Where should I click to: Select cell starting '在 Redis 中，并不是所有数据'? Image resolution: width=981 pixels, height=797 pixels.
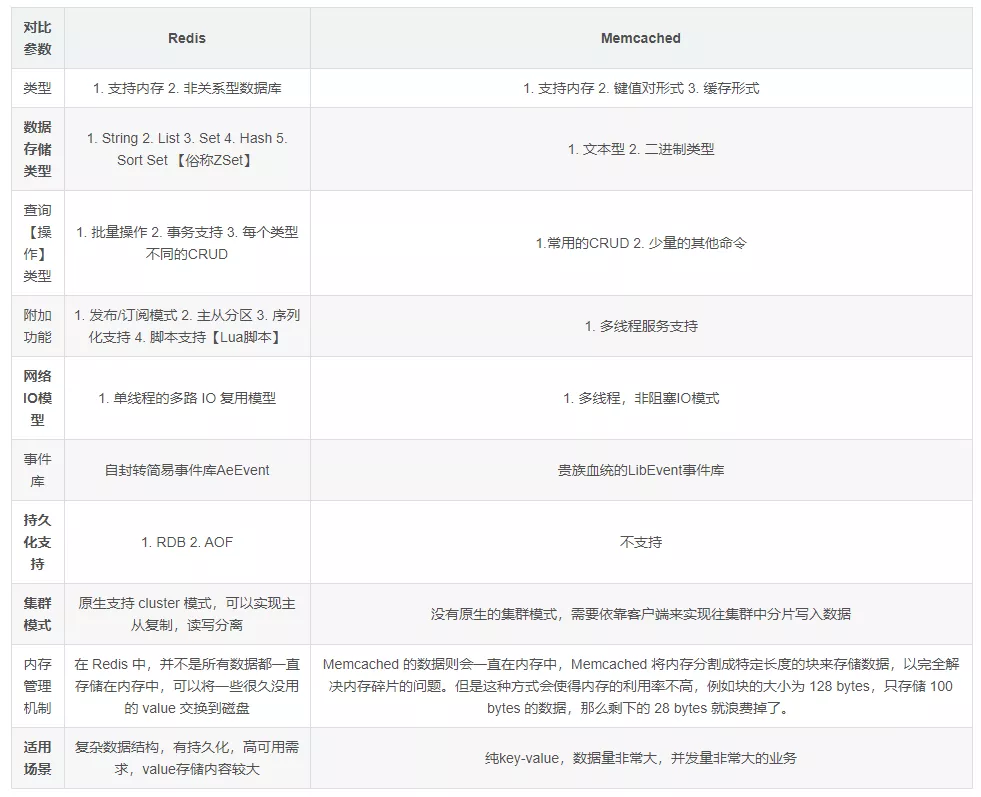[187, 686]
